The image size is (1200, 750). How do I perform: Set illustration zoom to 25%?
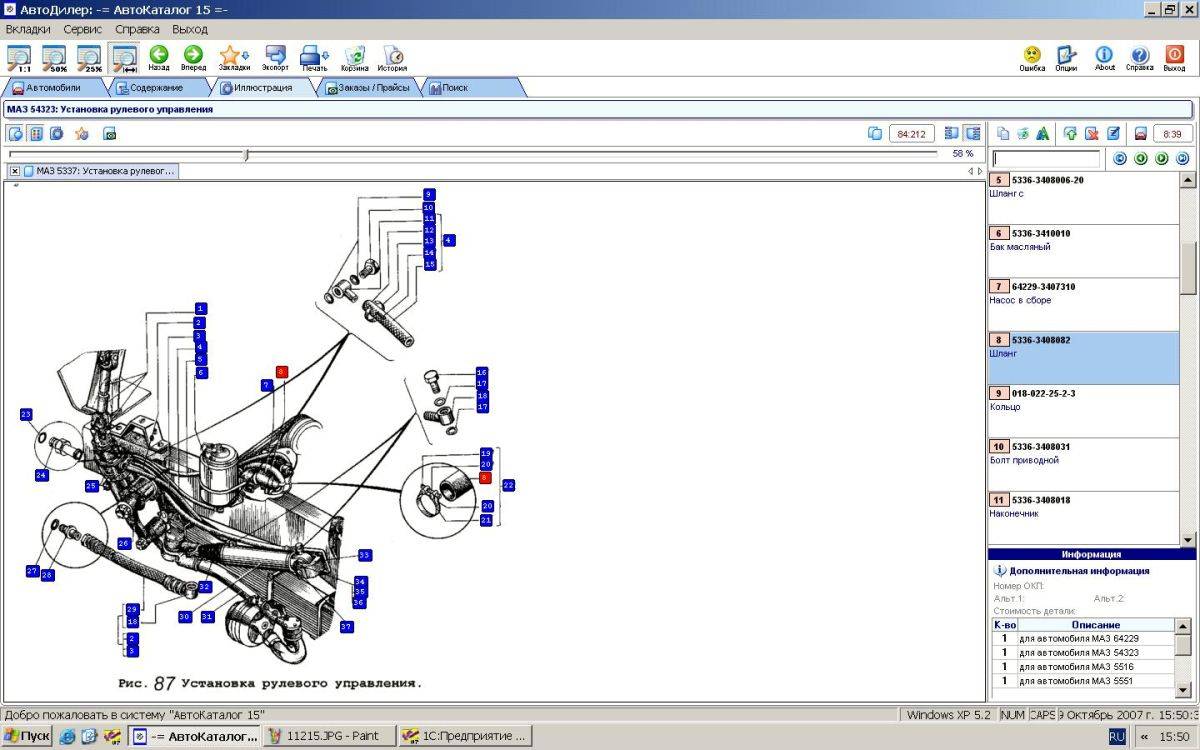[90, 58]
